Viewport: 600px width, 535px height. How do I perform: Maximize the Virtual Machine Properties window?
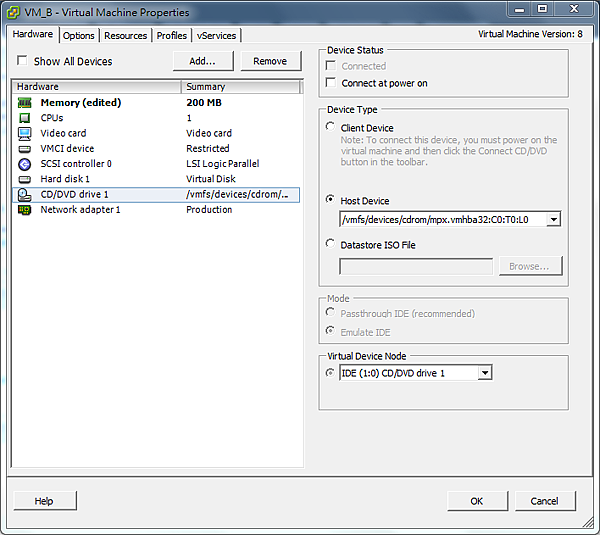542,9
